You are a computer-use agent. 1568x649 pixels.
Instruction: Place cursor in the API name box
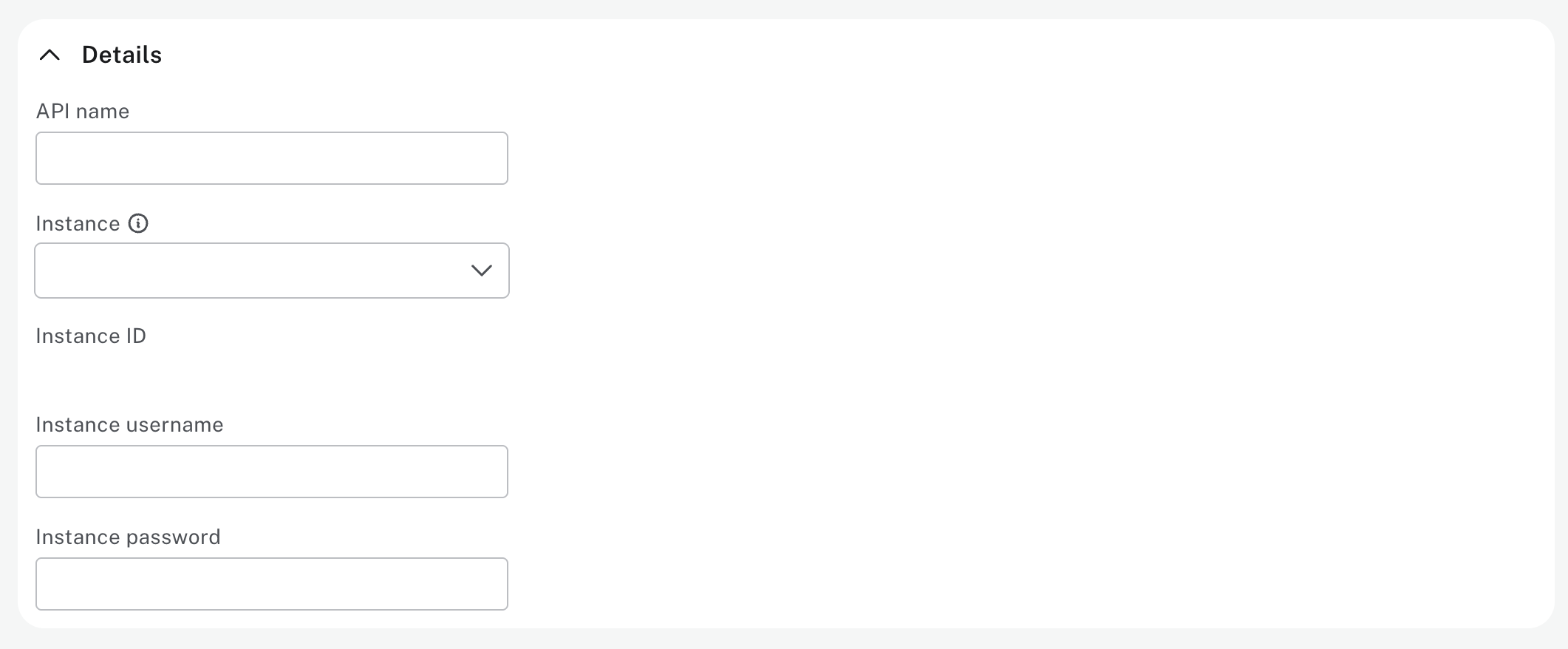point(272,158)
